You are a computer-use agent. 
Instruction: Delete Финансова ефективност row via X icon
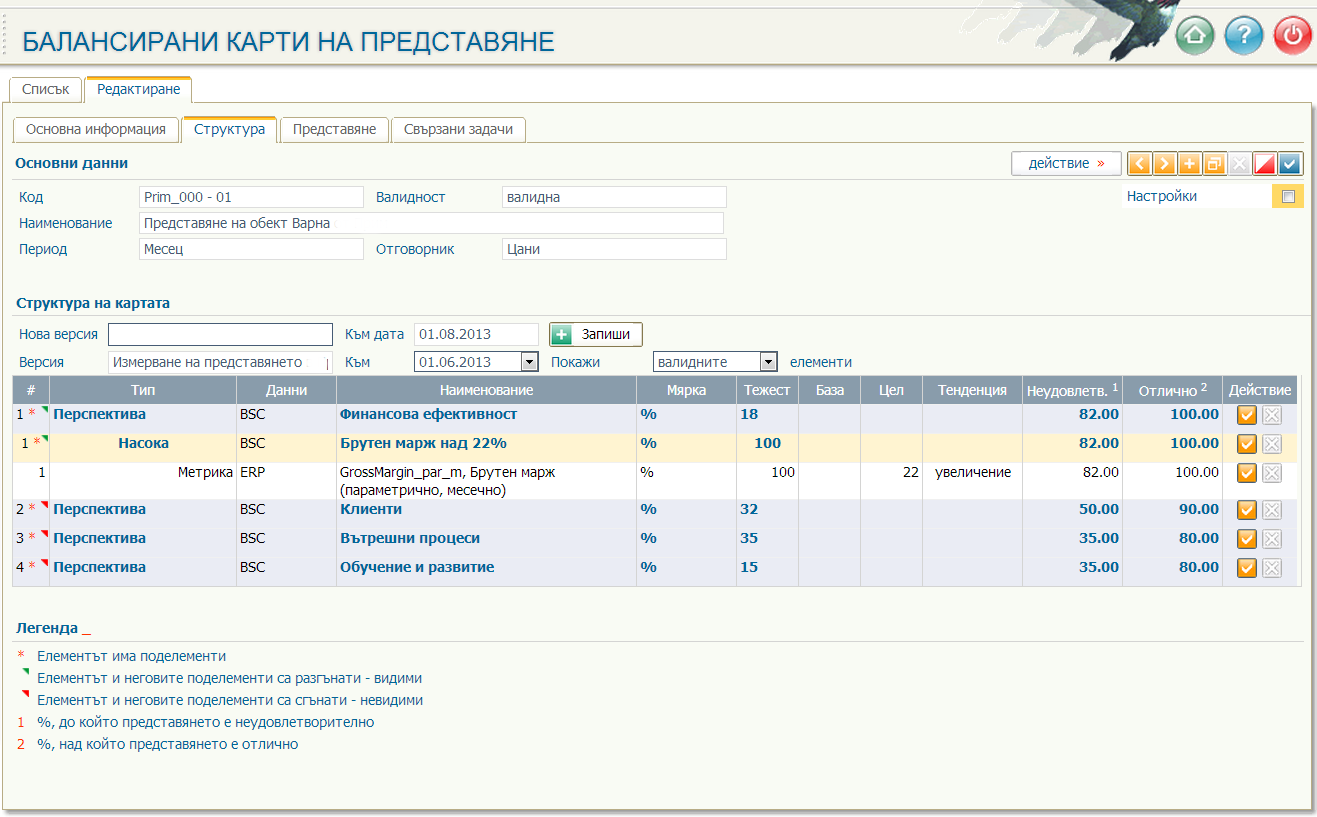[1272, 415]
